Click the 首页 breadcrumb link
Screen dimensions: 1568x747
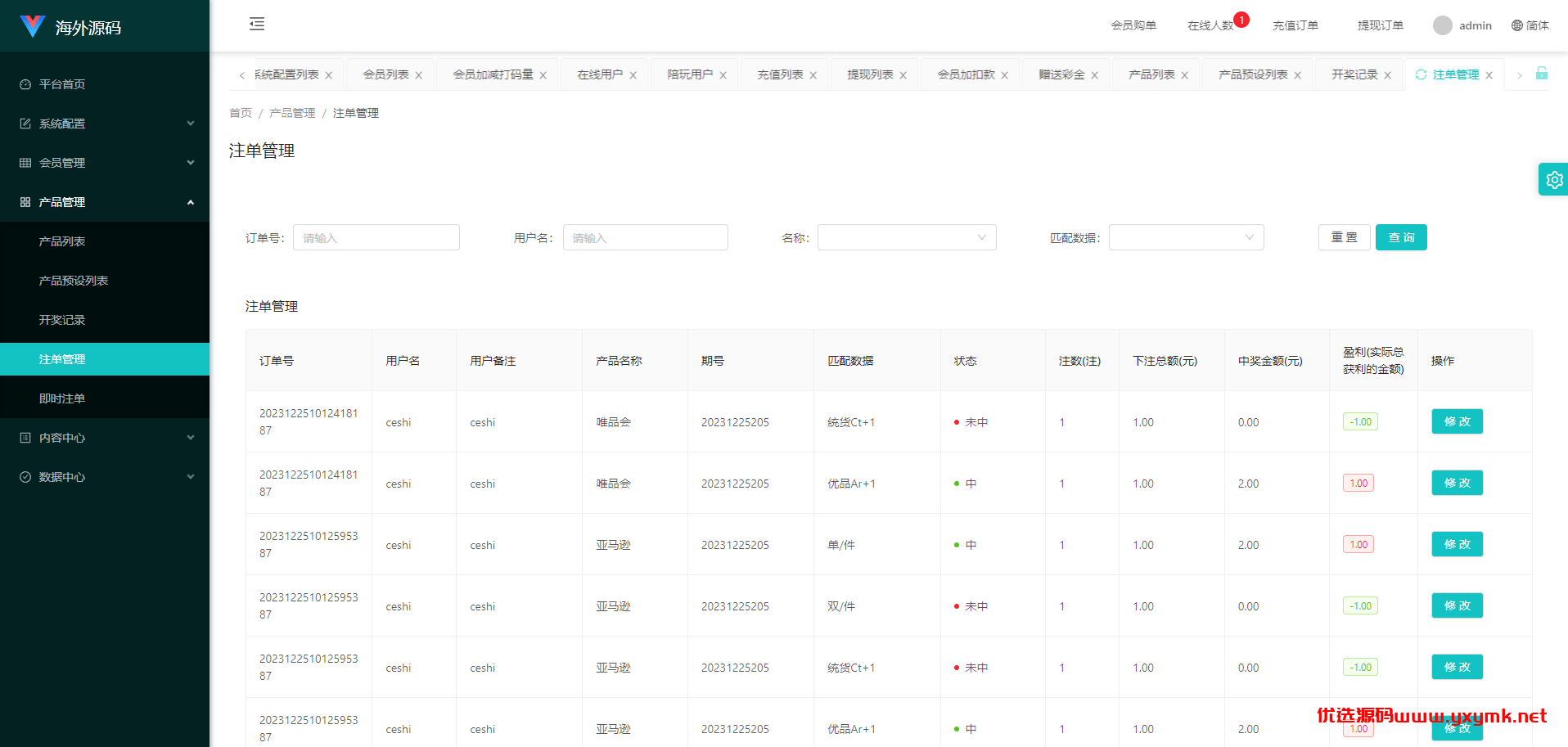241,113
